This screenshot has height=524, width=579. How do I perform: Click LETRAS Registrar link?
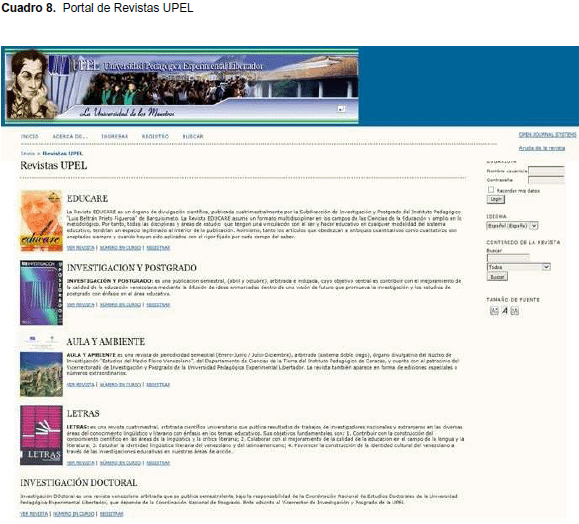(158, 463)
